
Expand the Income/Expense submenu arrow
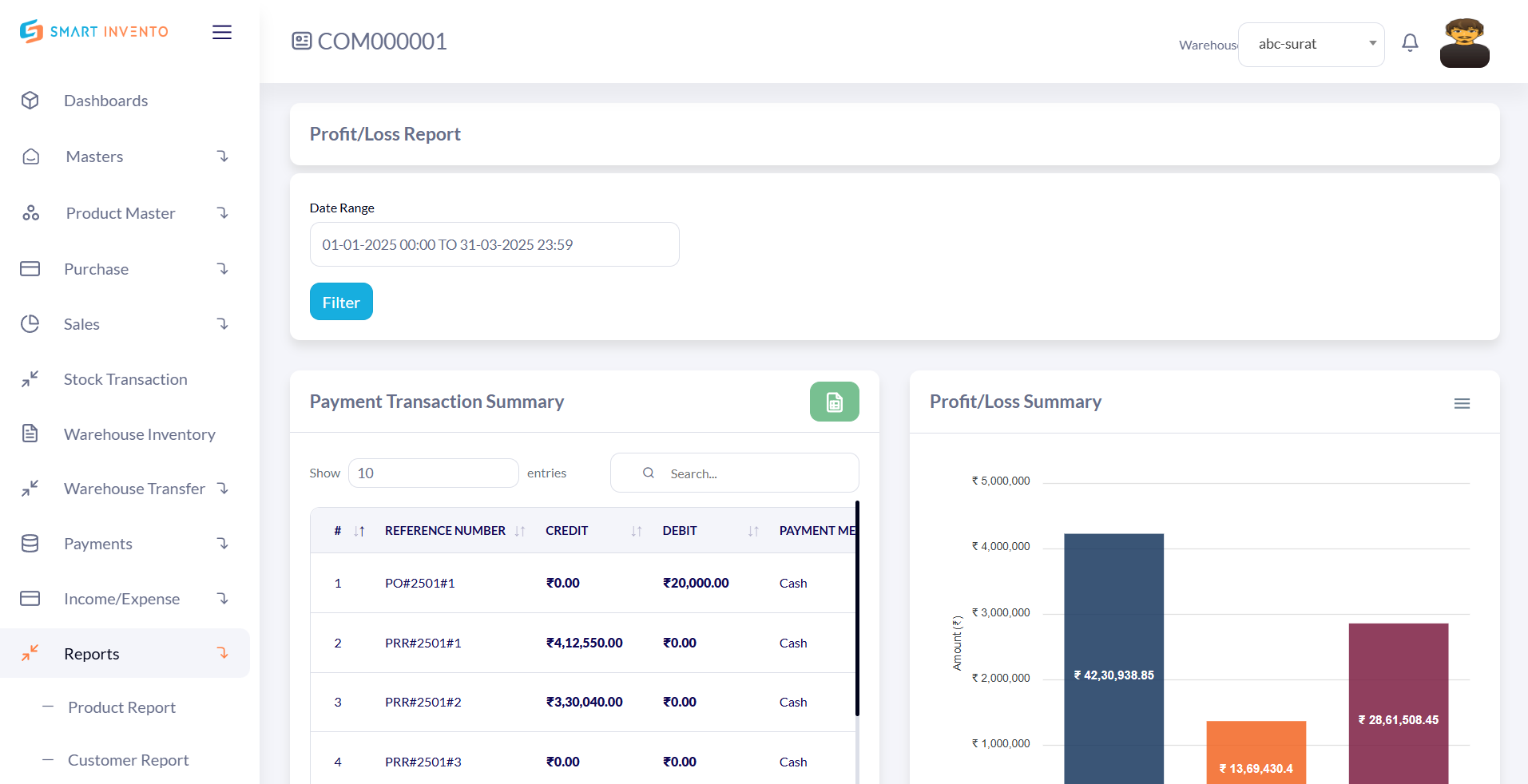click(x=223, y=599)
